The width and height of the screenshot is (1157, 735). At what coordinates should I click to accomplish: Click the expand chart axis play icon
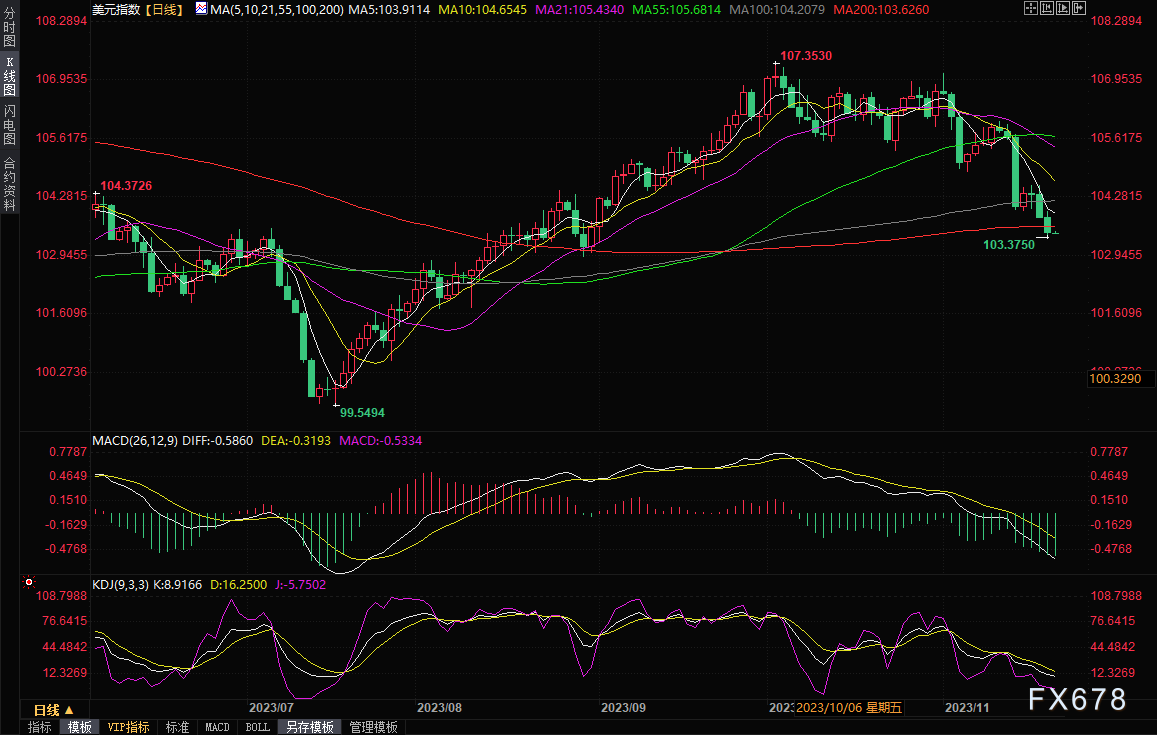(1063, 8)
